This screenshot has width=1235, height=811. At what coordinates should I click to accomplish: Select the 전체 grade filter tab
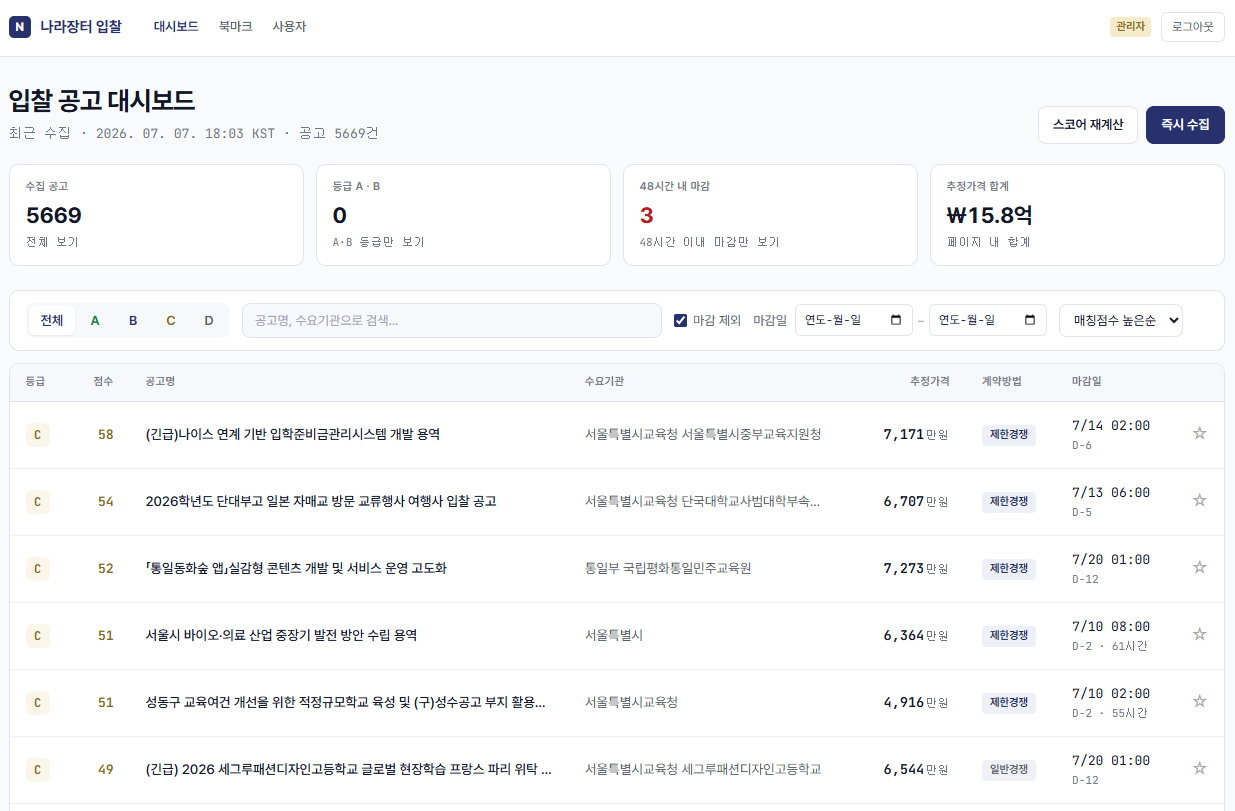52,320
